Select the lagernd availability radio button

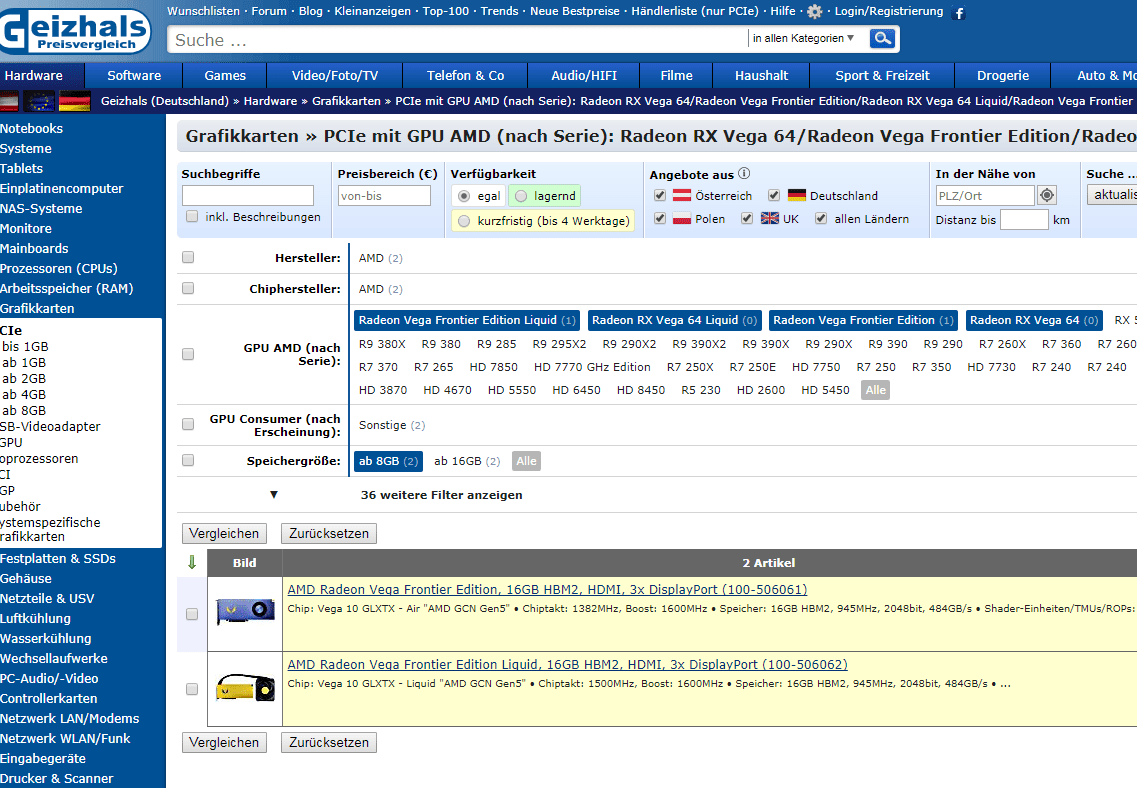[521, 196]
